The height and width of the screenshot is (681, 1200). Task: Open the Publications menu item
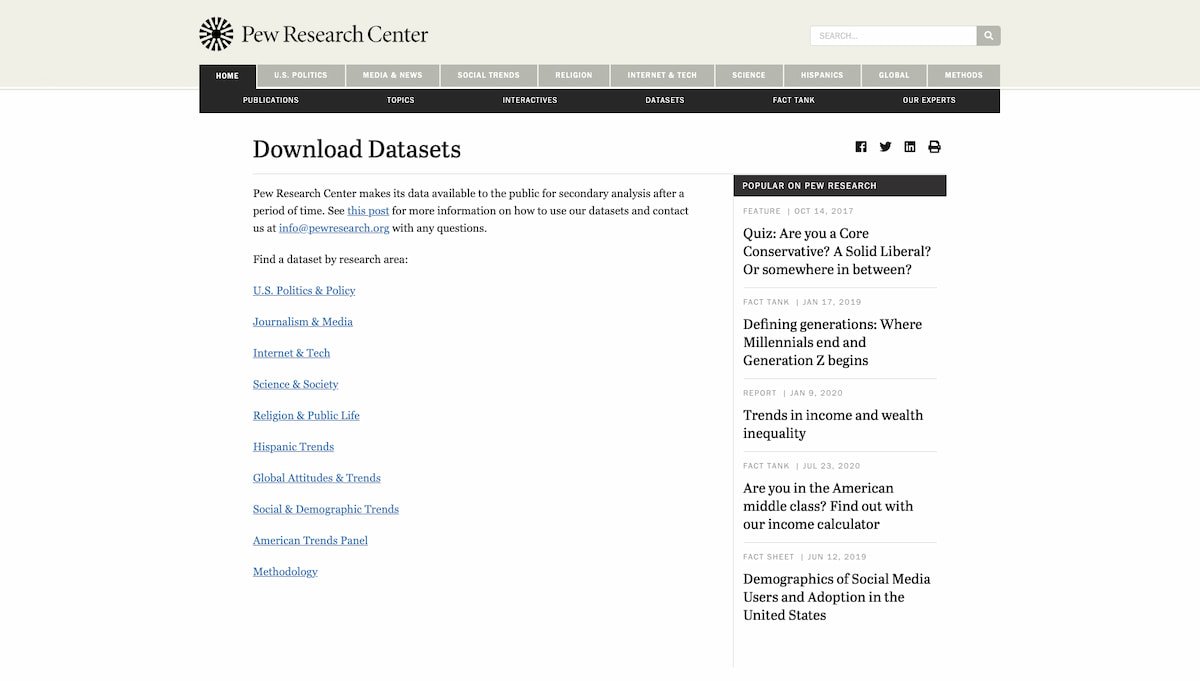tap(270, 100)
